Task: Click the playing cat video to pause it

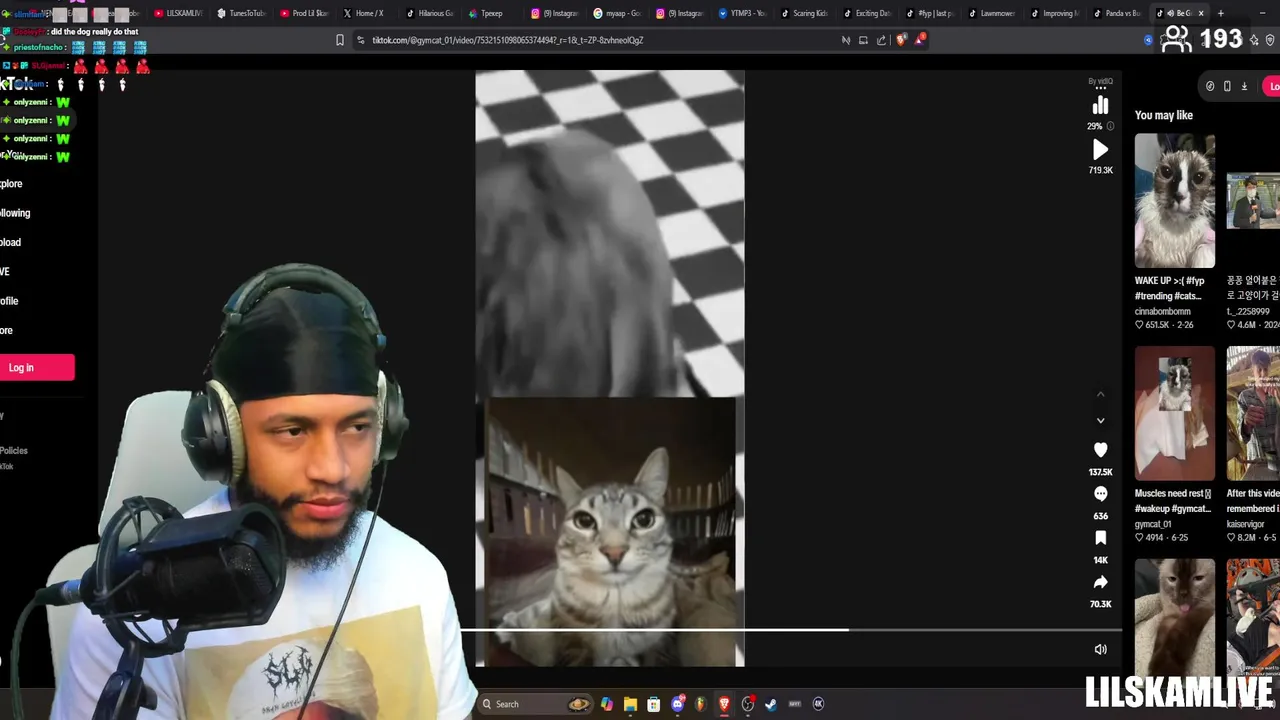Action: (610, 368)
